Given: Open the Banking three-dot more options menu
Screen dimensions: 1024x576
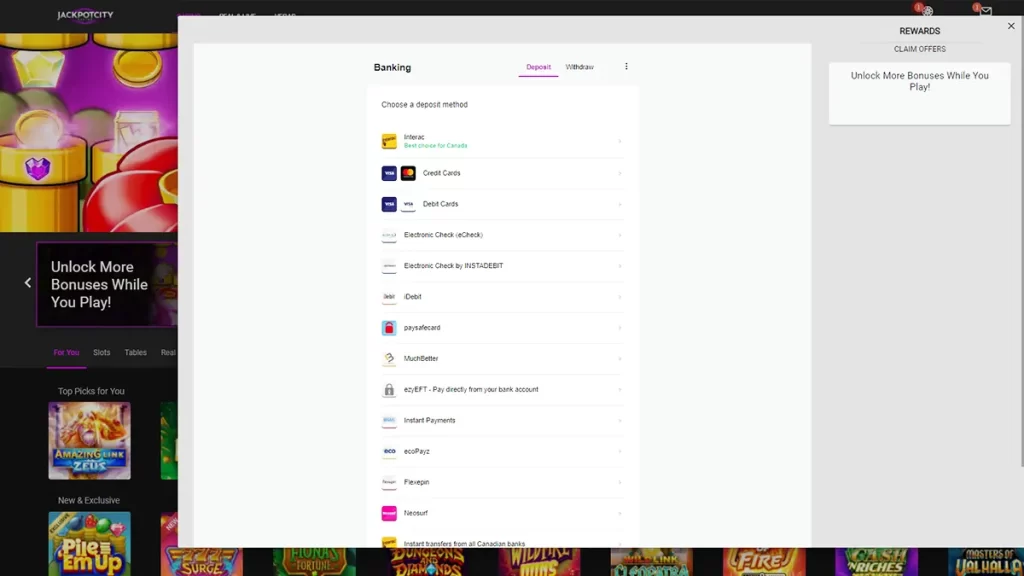Looking at the screenshot, I should [x=626, y=67].
